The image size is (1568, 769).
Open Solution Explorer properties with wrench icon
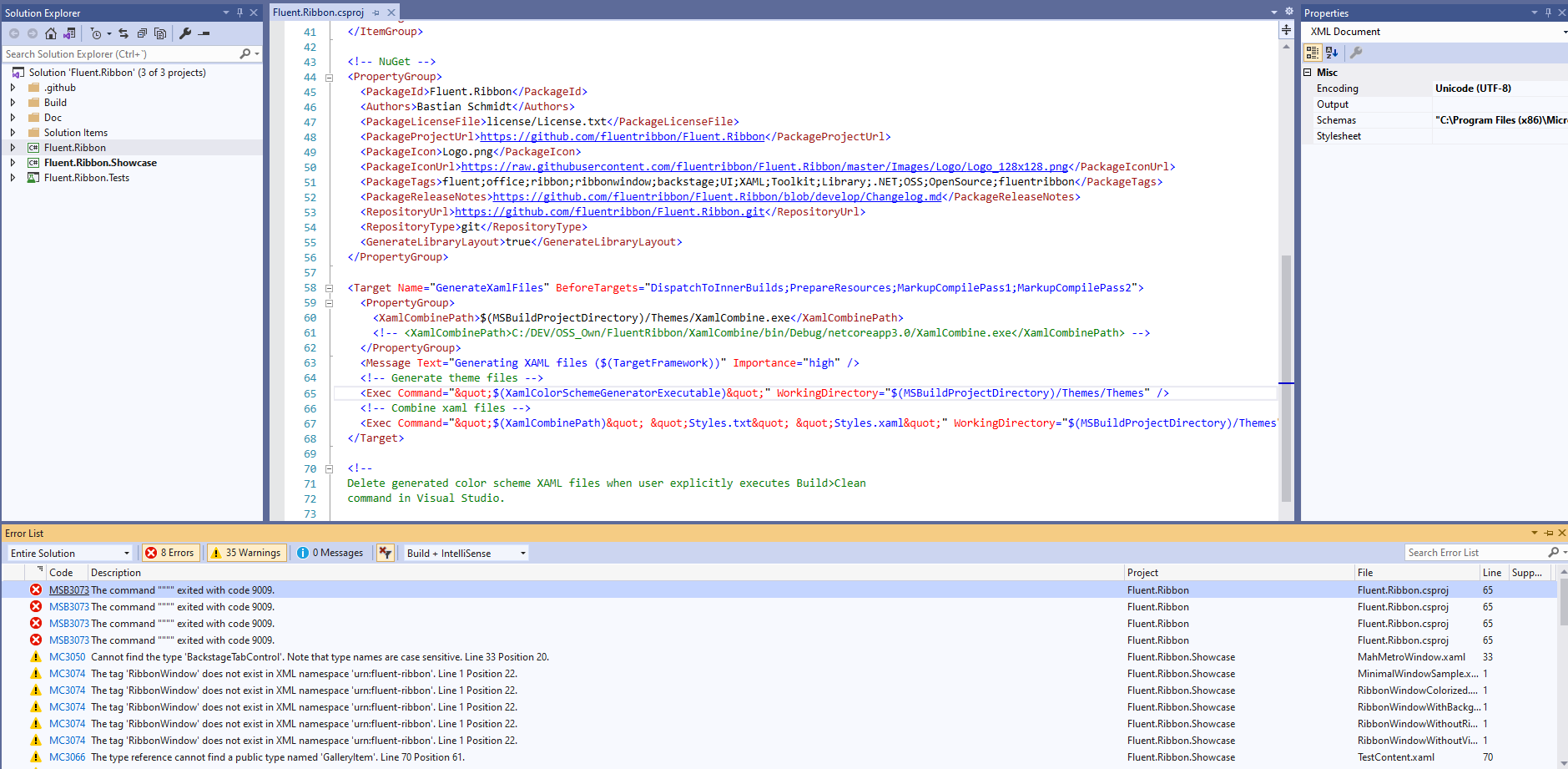(x=184, y=33)
